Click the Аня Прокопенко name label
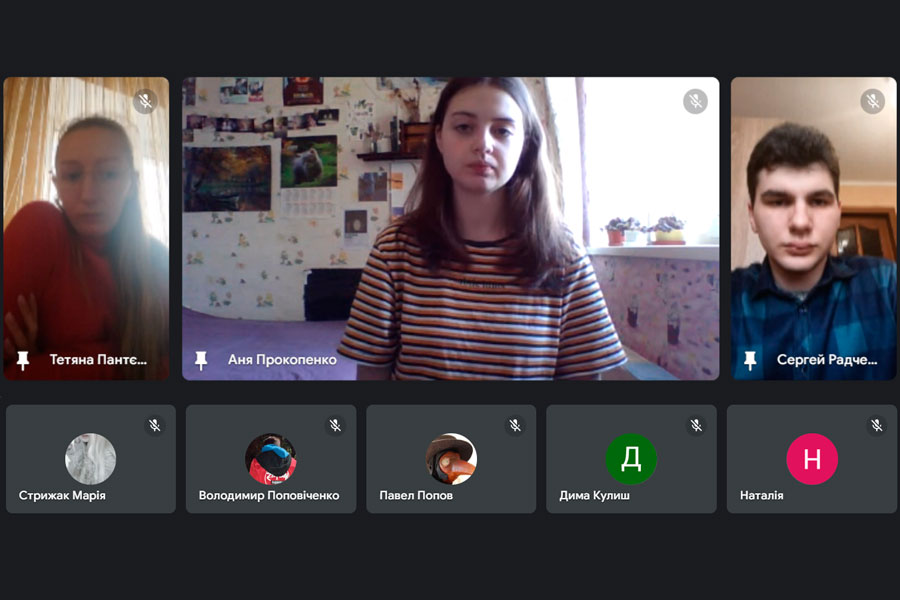The width and height of the screenshot is (900, 600). (x=282, y=360)
